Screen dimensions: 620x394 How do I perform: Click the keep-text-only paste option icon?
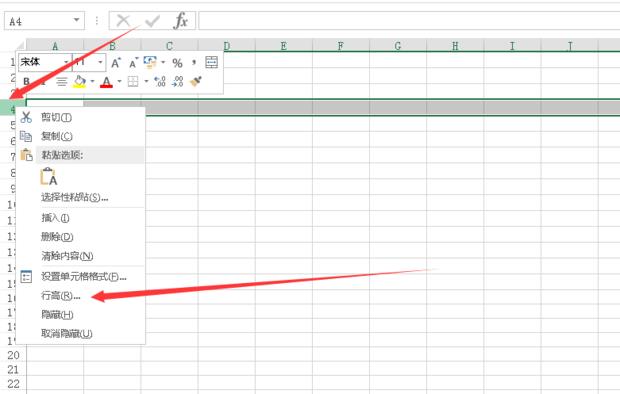coord(49,176)
